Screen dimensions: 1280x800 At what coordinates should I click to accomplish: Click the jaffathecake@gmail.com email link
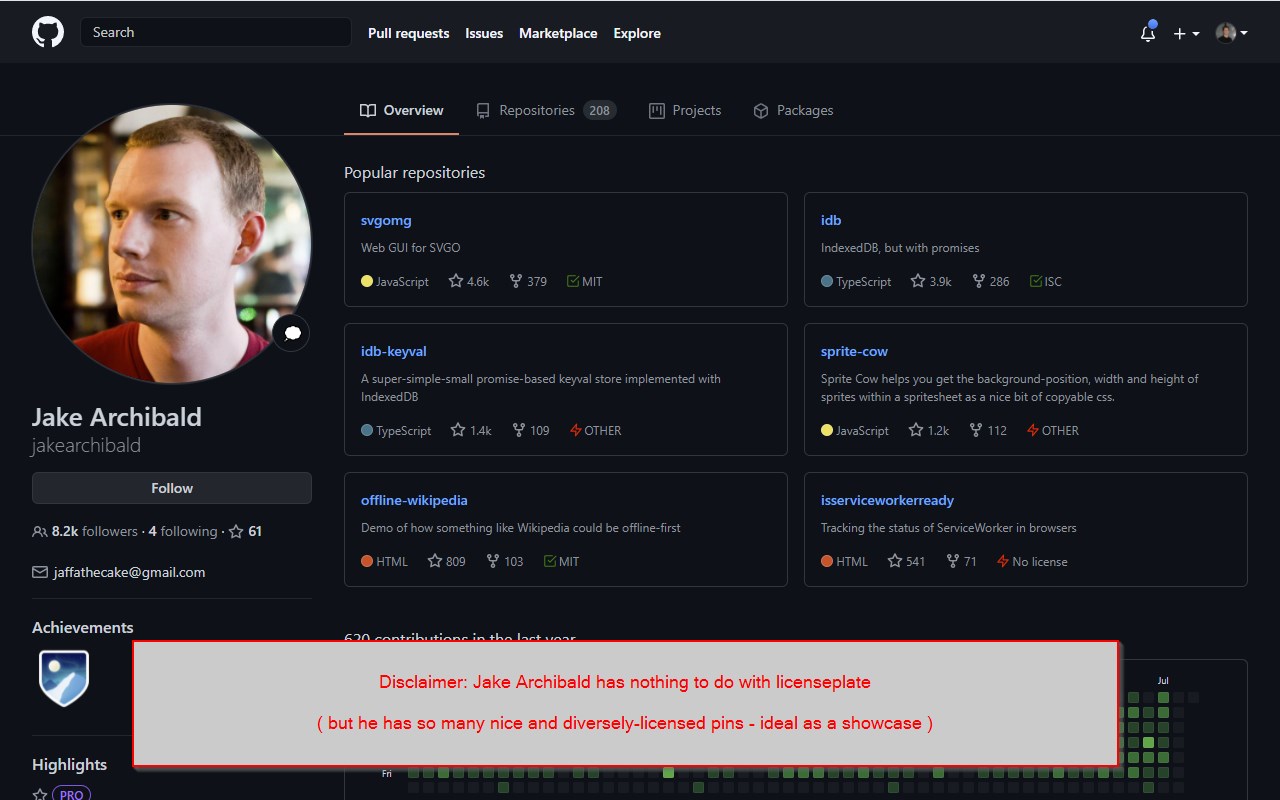point(129,572)
